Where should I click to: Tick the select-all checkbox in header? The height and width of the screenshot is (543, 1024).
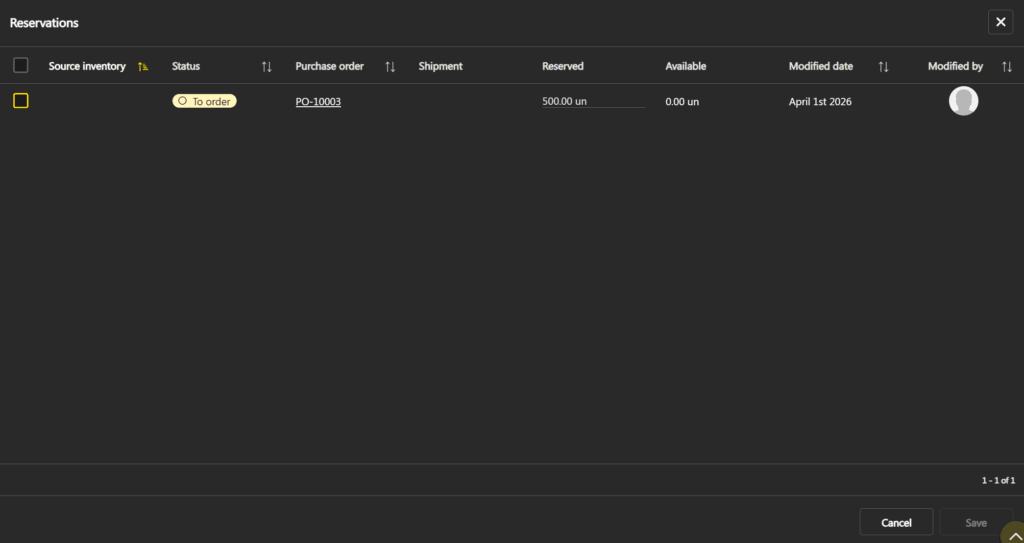pyautogui.click(x=21, y=66)
